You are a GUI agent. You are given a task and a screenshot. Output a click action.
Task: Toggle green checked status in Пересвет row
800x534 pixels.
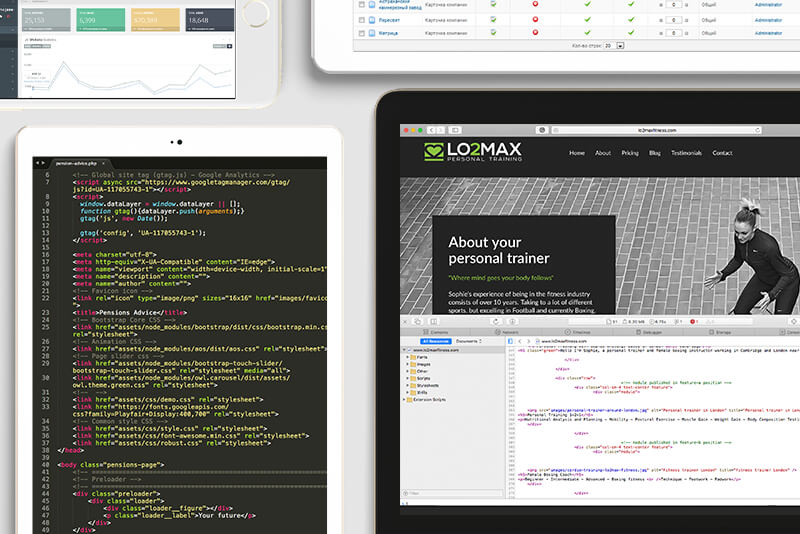click(x=493, y=19)
